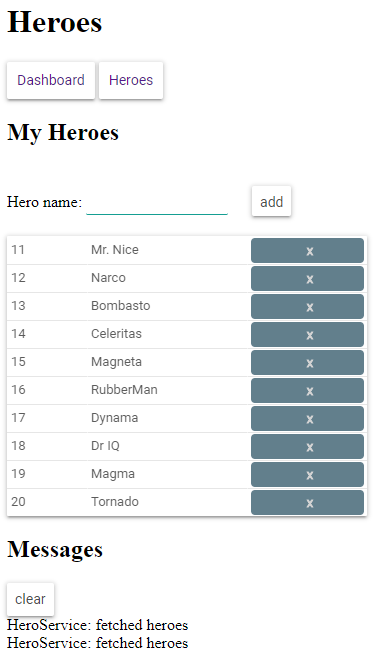The height and width of the screenshot is (662, 383).
Task: Go to the Heroes navigation link
Action: click(x=131, y=80)
